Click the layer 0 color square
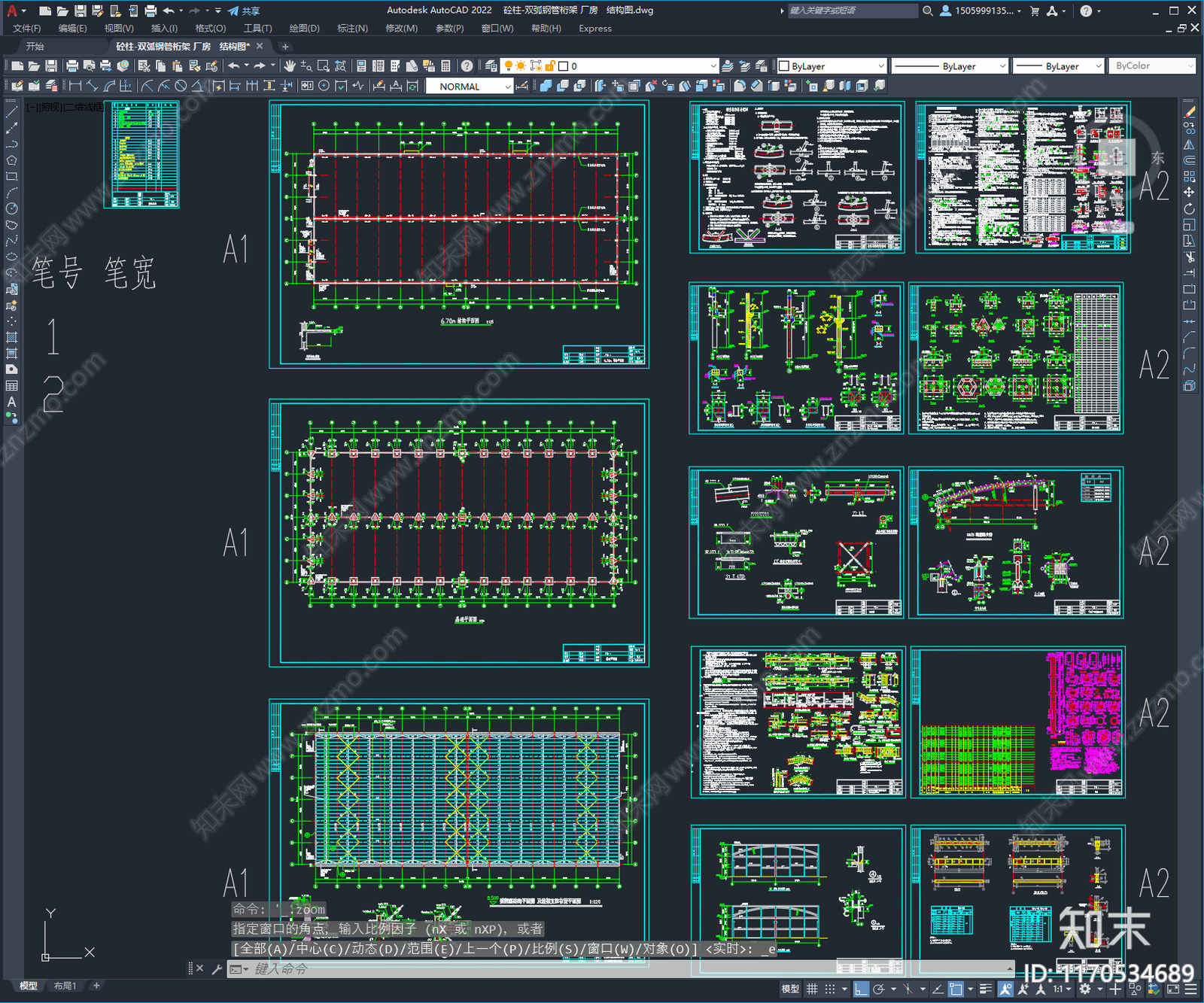This screenshot has width=1204, height=1003. [x=563, y=66]
